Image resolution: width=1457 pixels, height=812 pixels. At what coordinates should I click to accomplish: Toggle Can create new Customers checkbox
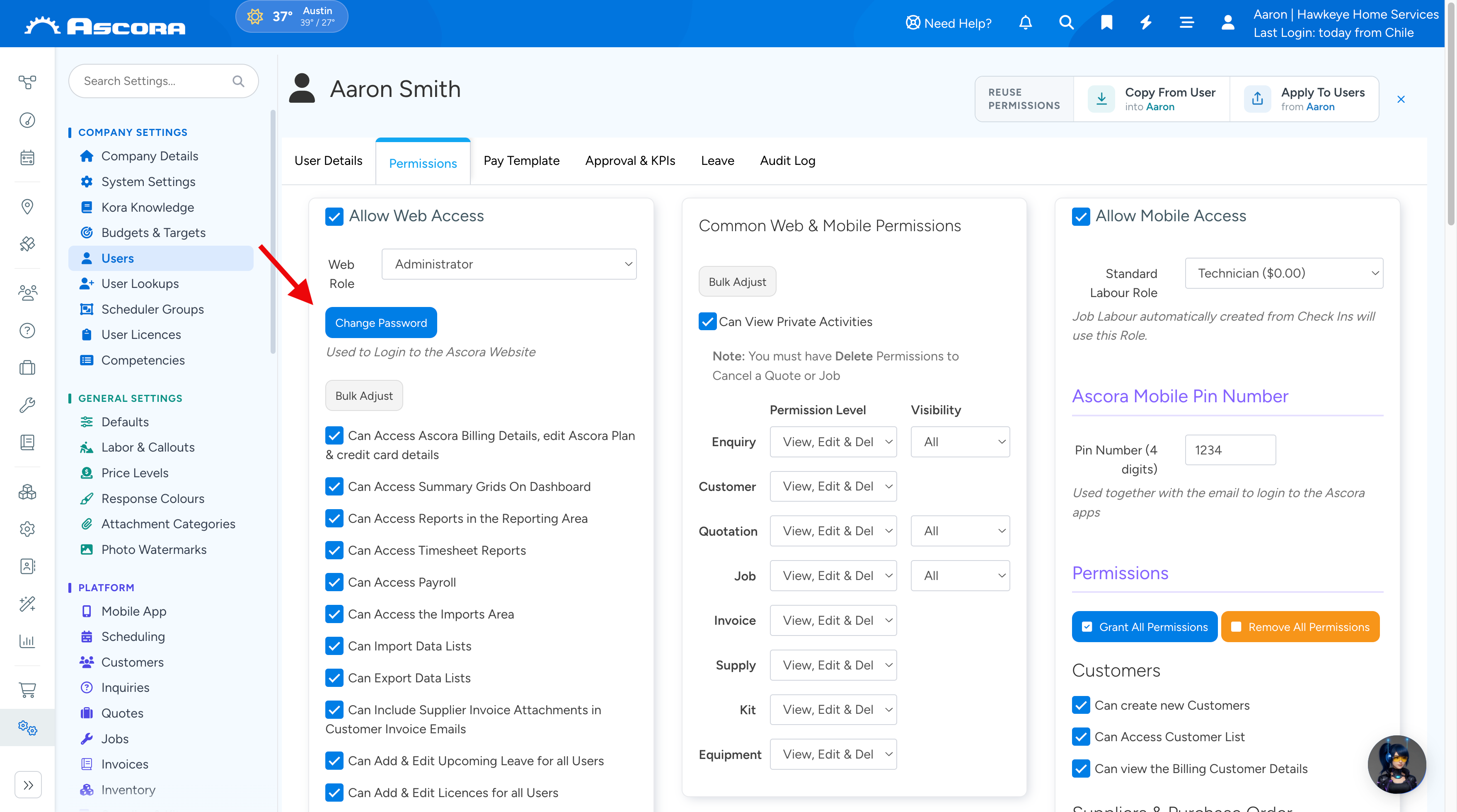pyautogui.click(x=1081, y=705)
